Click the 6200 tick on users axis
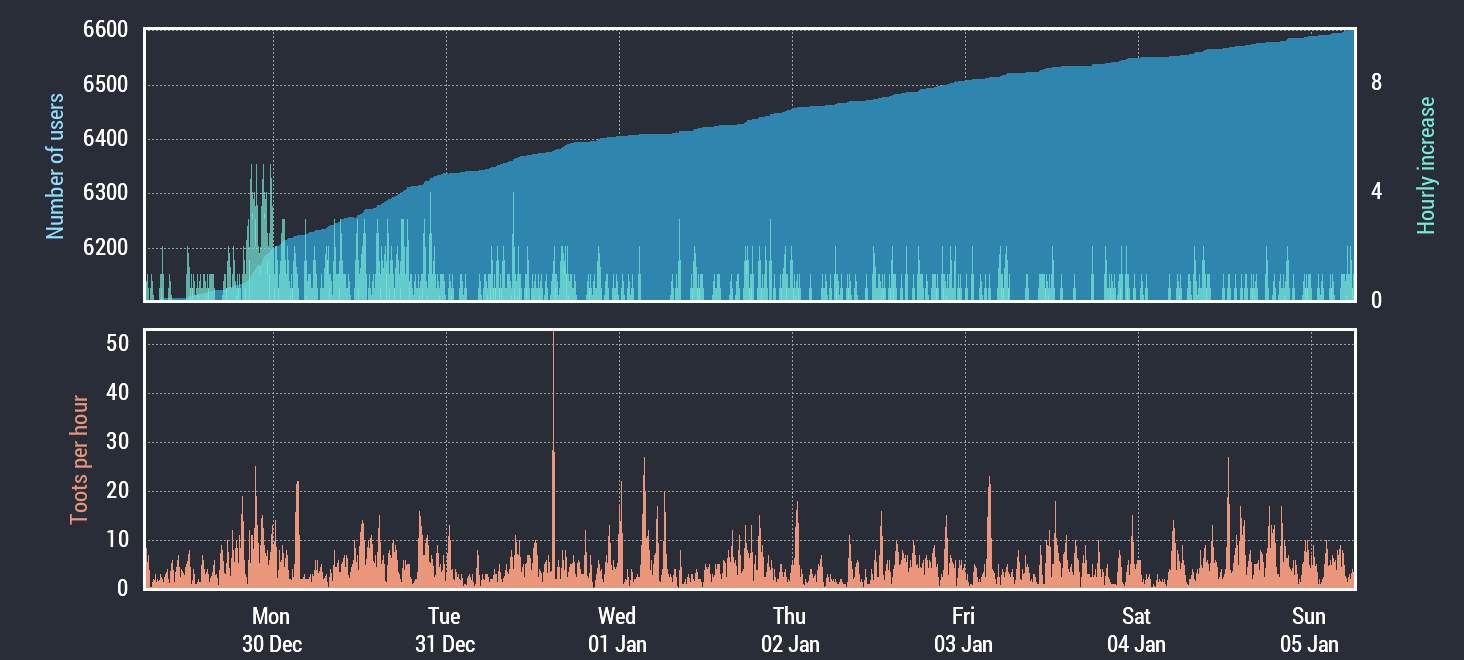This screenshot has width=1464, height=660. click(105, 247)
